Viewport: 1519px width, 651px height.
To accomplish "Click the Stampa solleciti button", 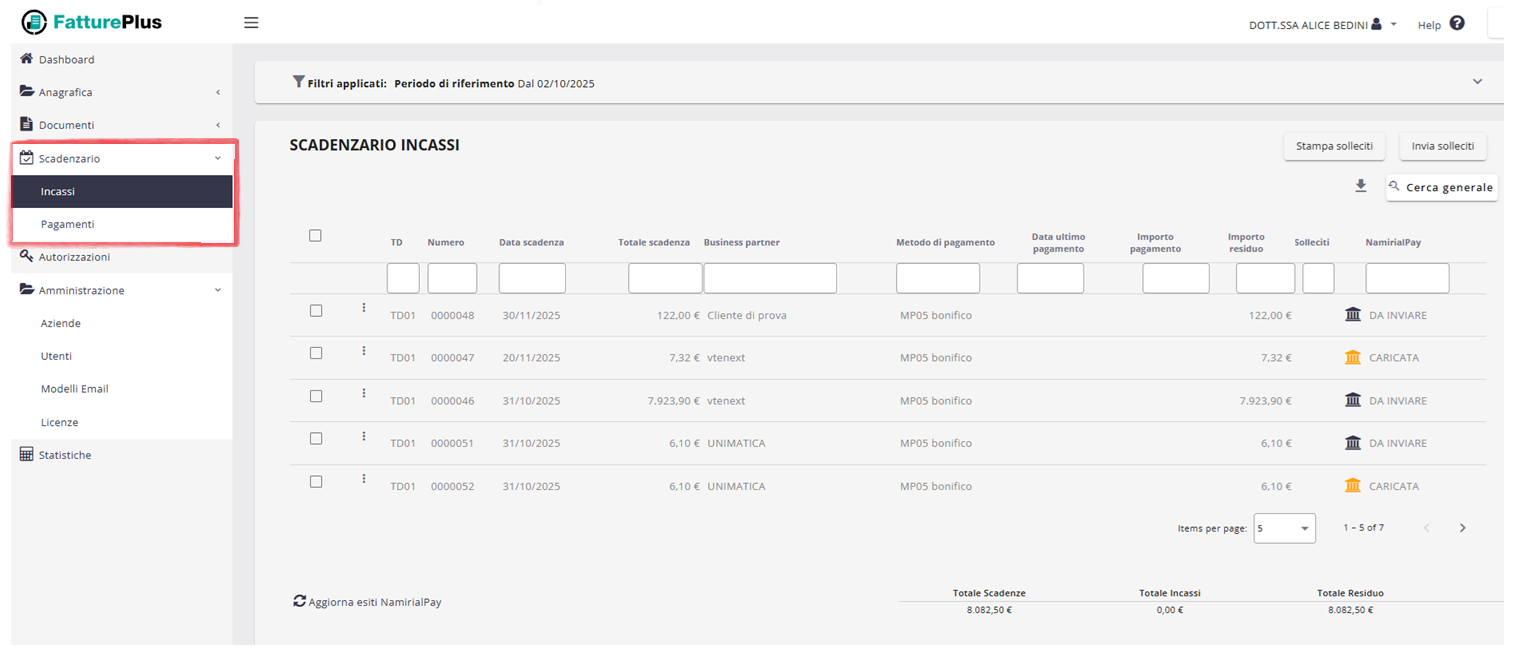I will [x=1334, y=146].
